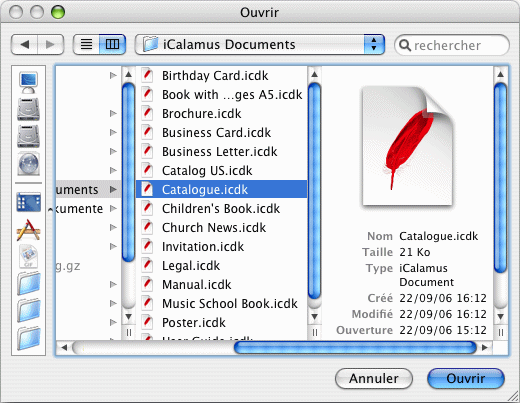The width and height of the screenshot is (520, 403).
Task: Click the forward navigation arrow
Action: [x=50, y=44]
